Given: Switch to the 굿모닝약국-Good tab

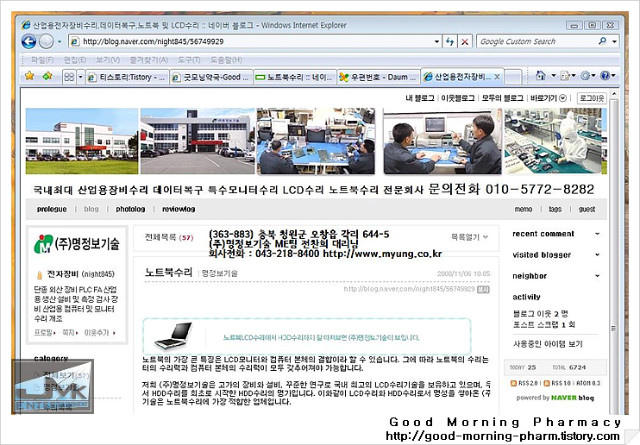Looking at the screenshot, I should (211, 77).
